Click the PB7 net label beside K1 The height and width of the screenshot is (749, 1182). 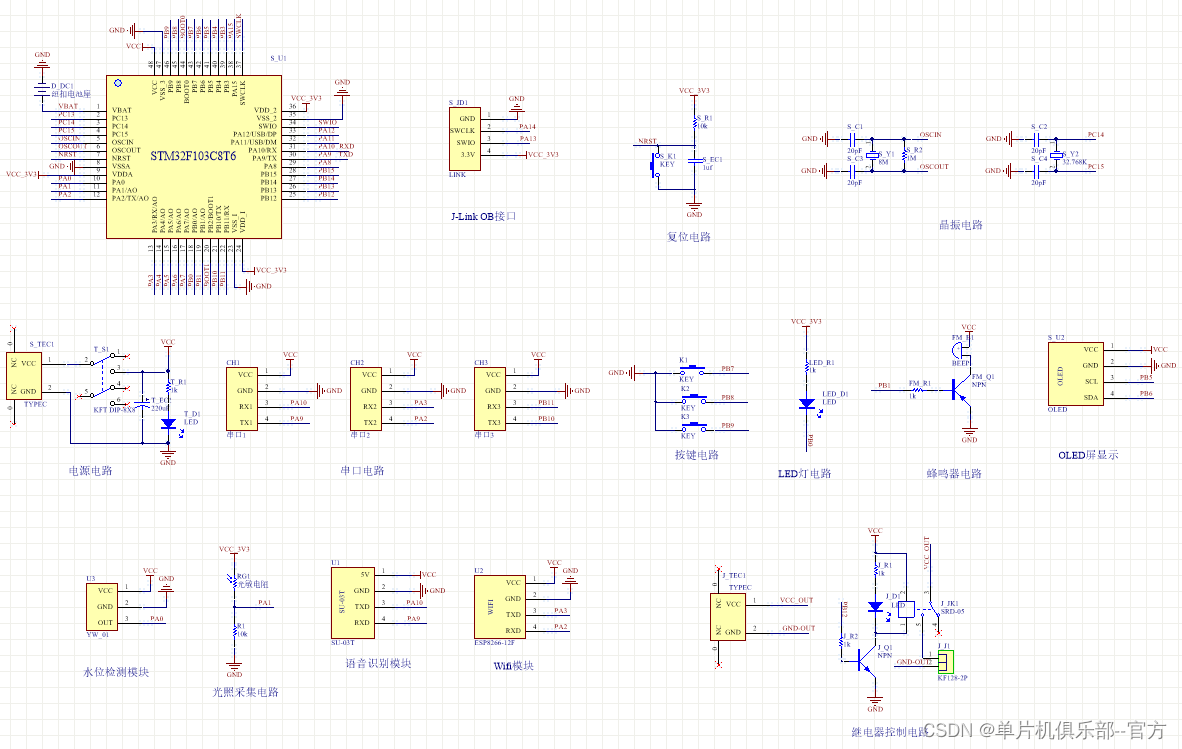[727, 369]
